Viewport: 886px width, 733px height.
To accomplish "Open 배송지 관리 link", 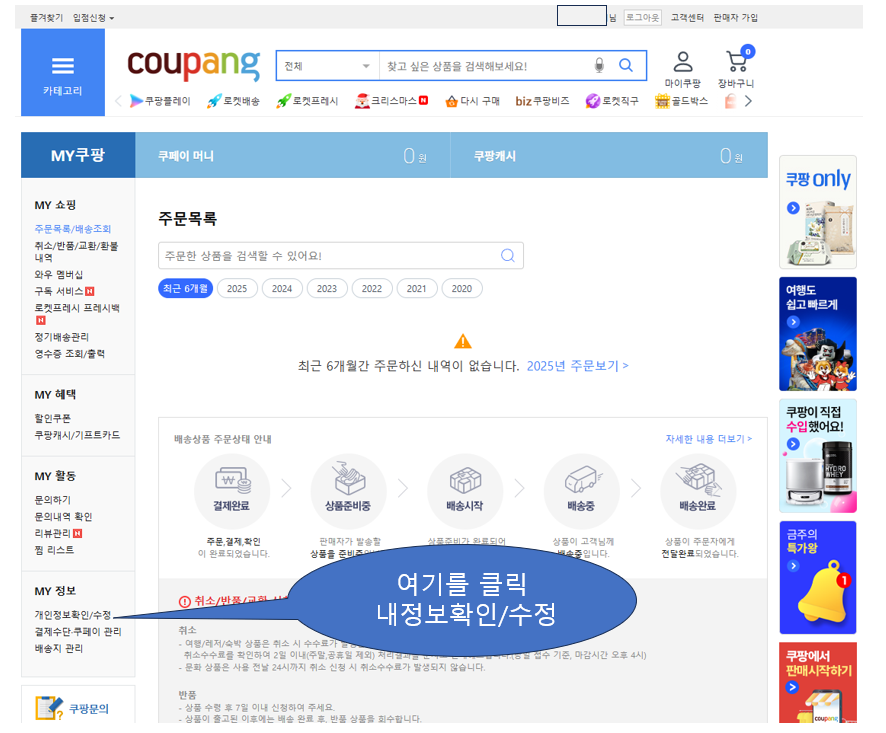I will pos(59,648).
